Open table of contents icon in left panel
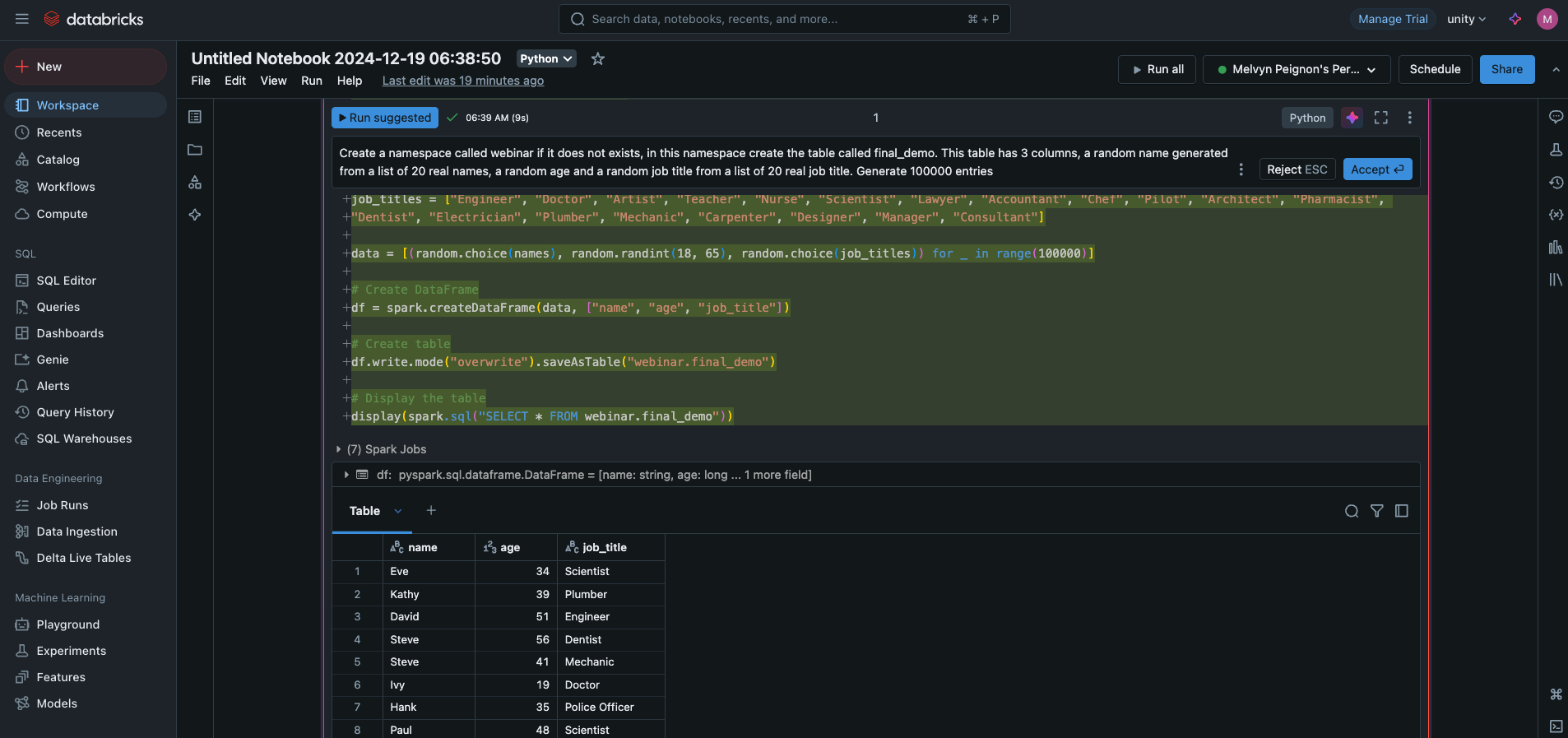 pos(195,117)
